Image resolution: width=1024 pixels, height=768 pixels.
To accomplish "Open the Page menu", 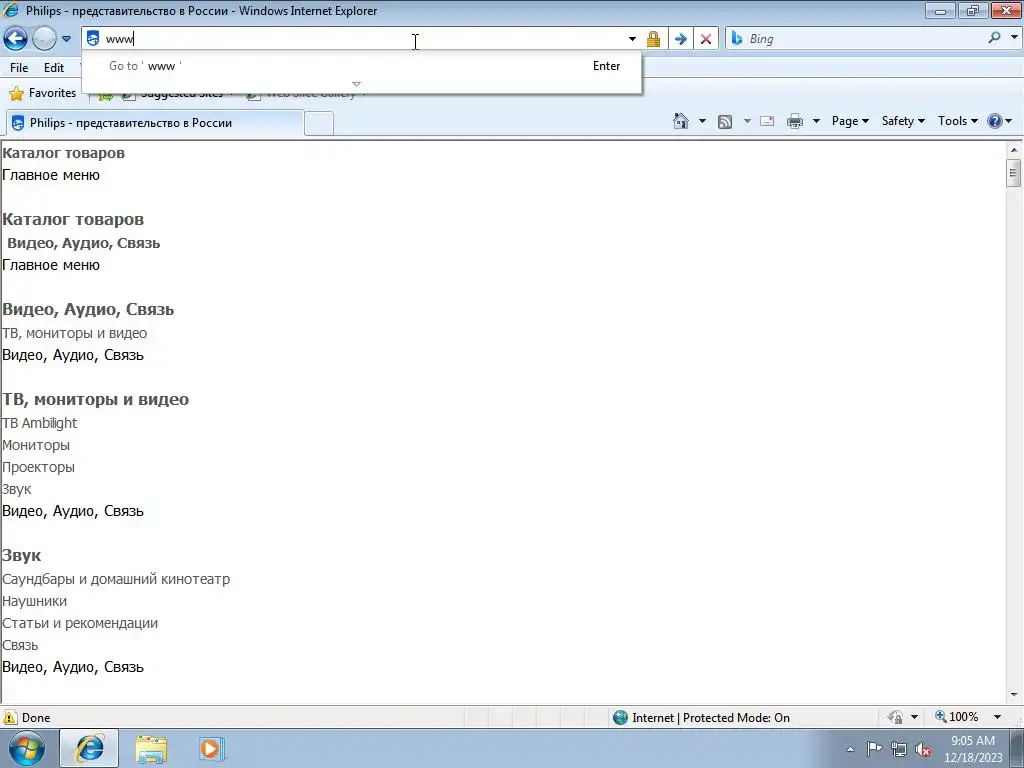I will pyautogui.click(x=850, y=121).
